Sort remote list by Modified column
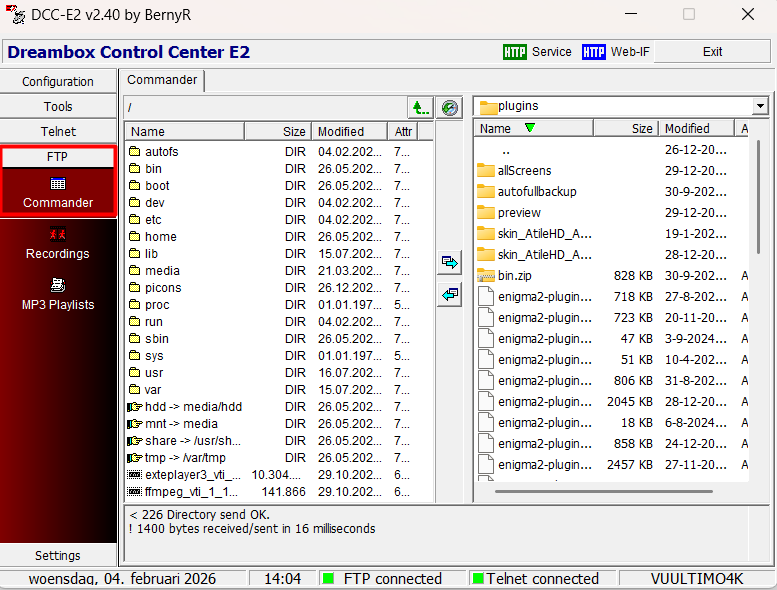 point(349,132)
